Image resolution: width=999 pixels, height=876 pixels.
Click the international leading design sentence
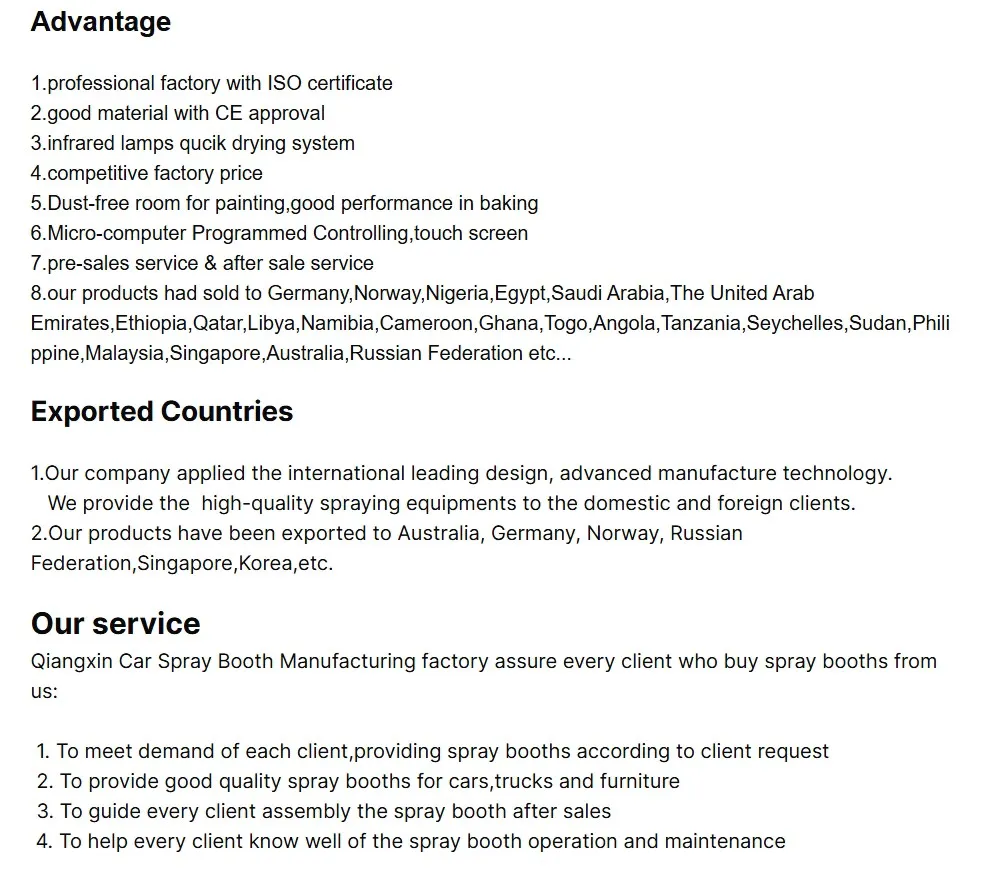coord(462,473)
